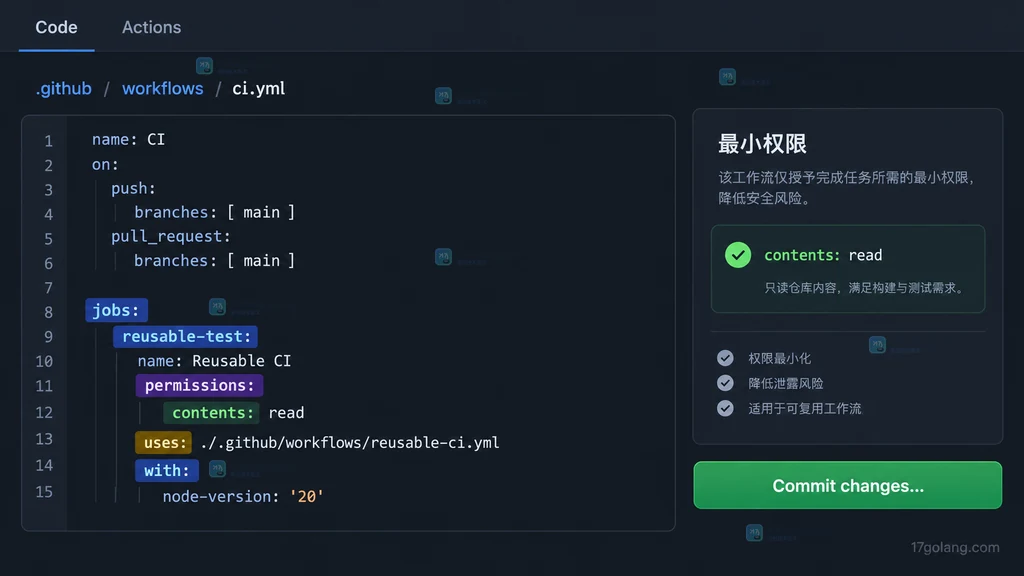1024x576 pixels.
Task: Click the permissions: highlighted key
Action: [x=199, y=385]
